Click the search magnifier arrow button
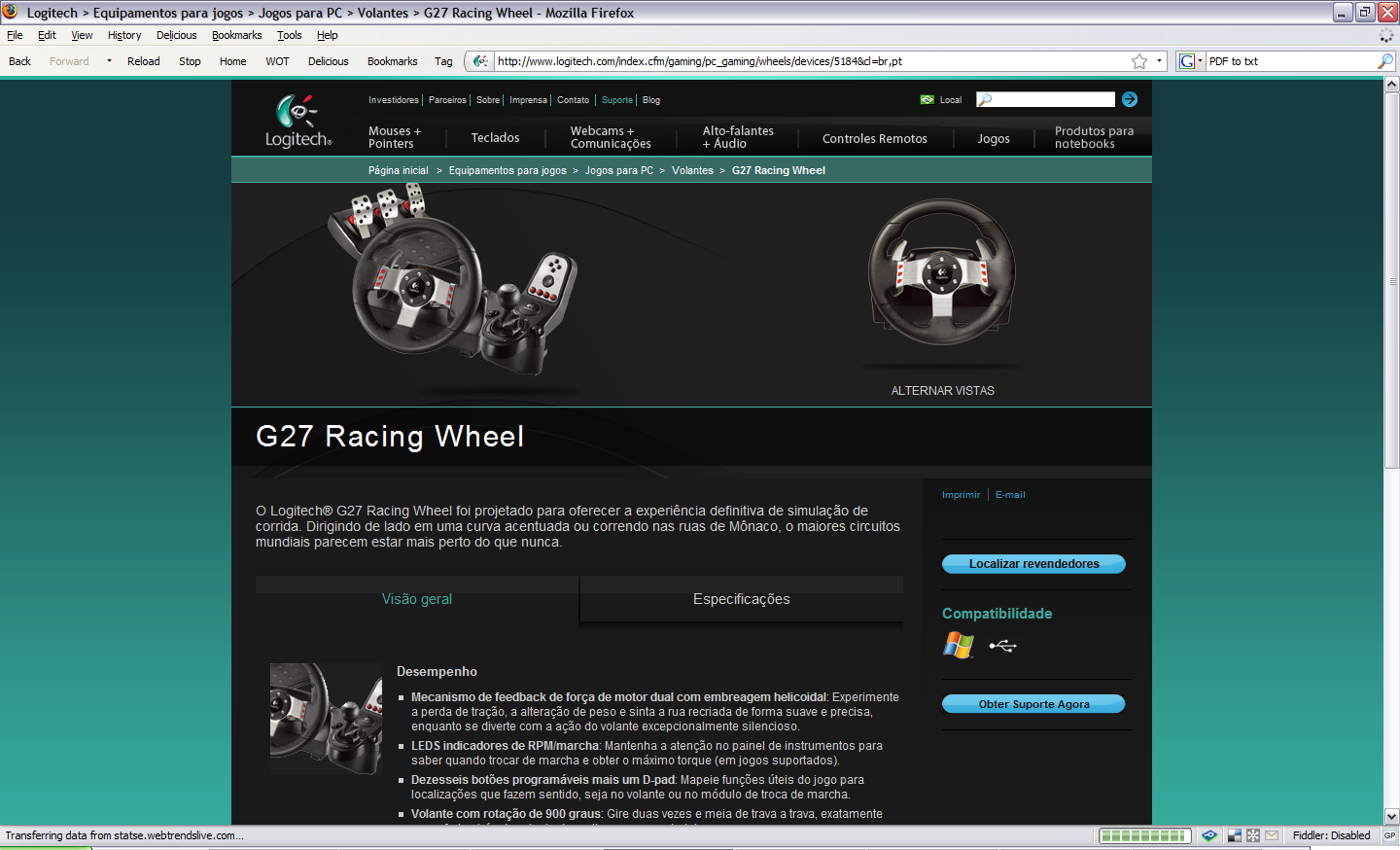 pyautogui.click(x=1130, y=98)
